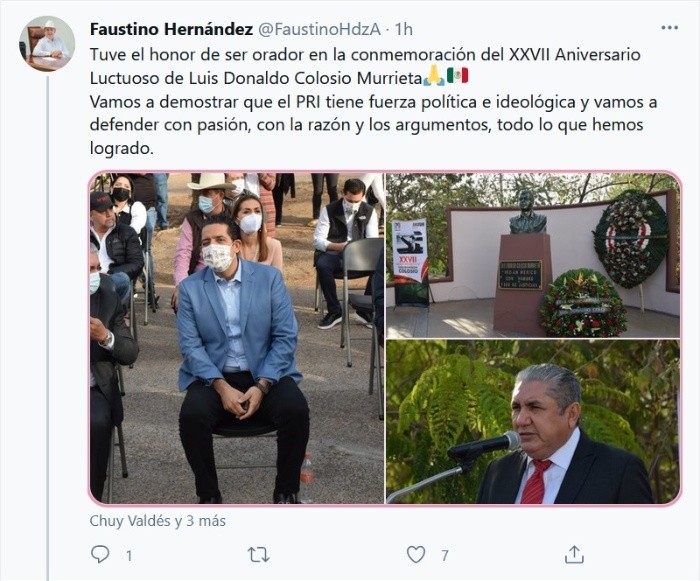Retweet this post using the arrows icon
The image size is (700, 581).
258,555
